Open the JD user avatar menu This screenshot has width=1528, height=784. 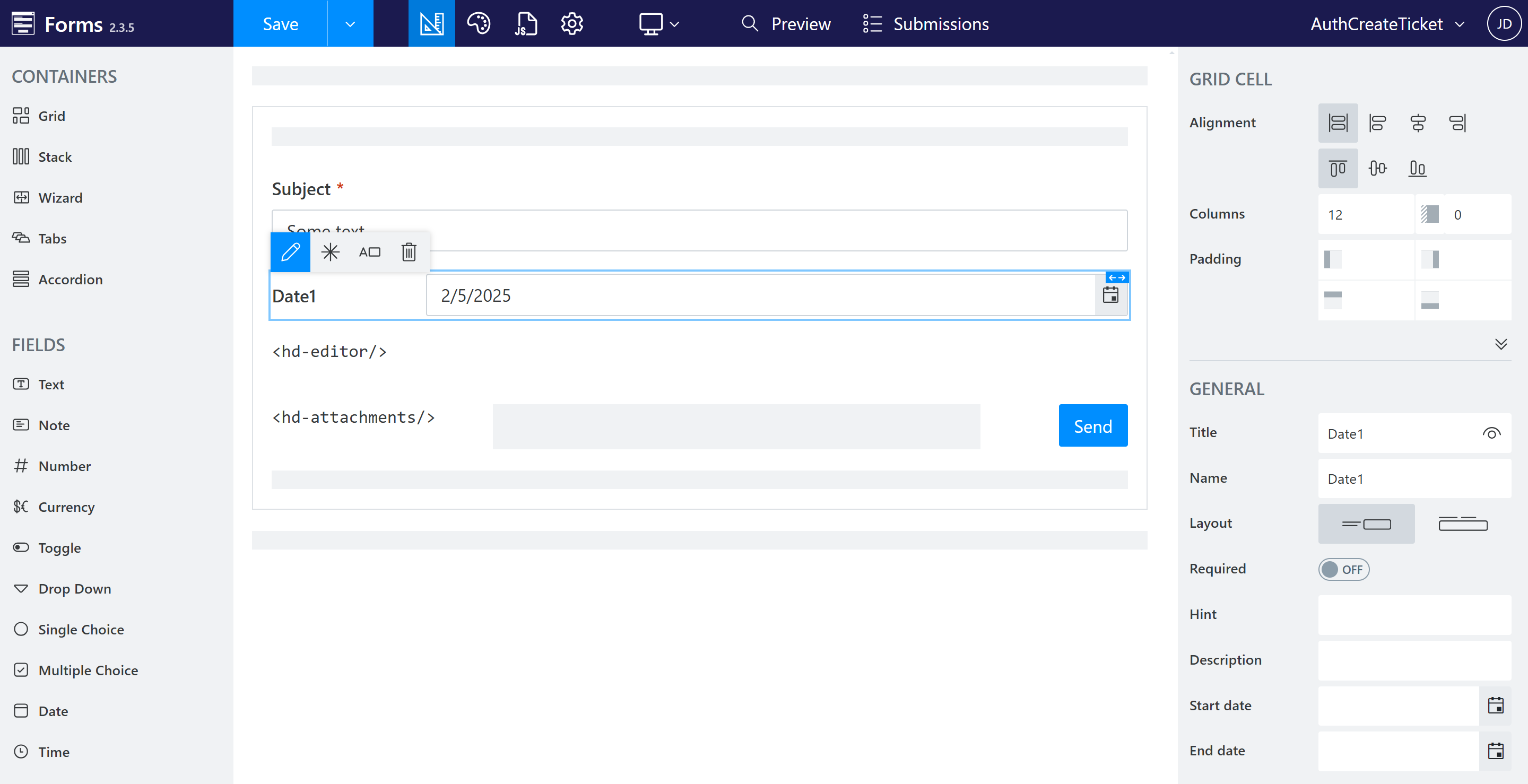click(1504, 24)
